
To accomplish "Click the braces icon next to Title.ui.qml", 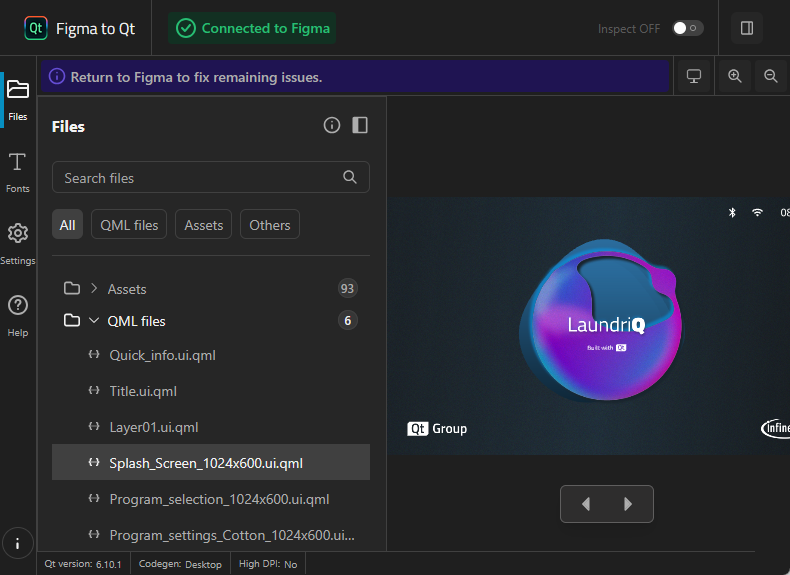I will coord(94,391).
